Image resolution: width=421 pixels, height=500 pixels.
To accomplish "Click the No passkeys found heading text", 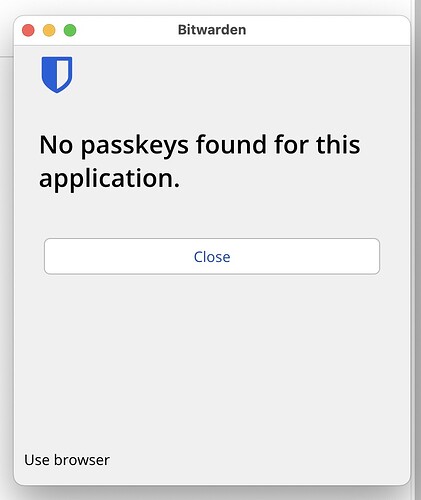I will click(x=200, y=162).
